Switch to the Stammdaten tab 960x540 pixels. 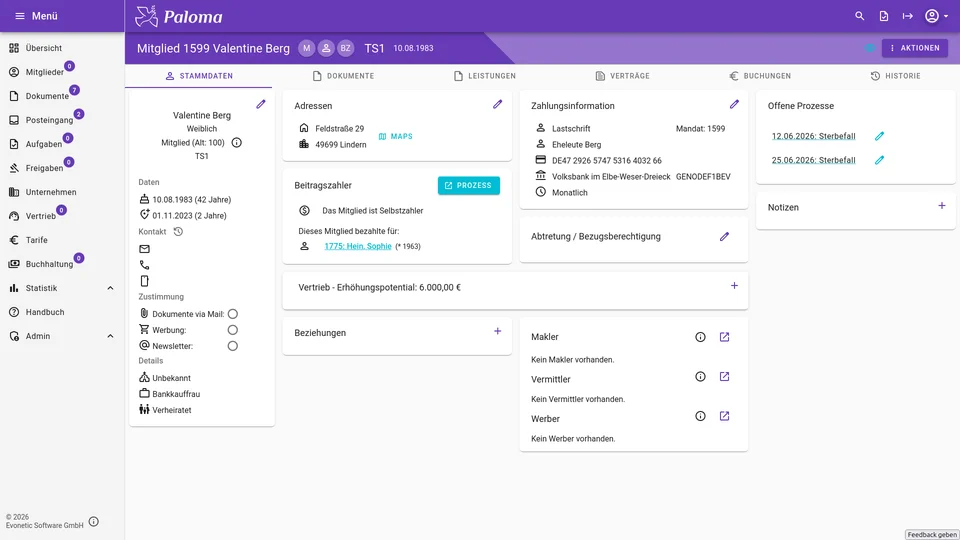(199, 76)
